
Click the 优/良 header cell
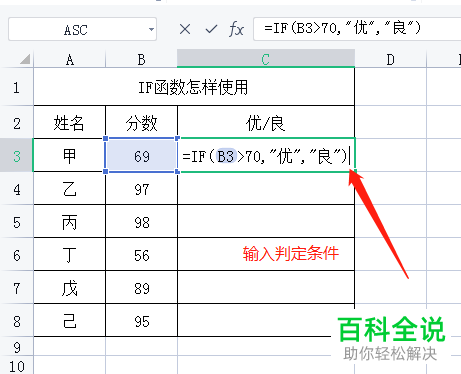tap(266, 122)
